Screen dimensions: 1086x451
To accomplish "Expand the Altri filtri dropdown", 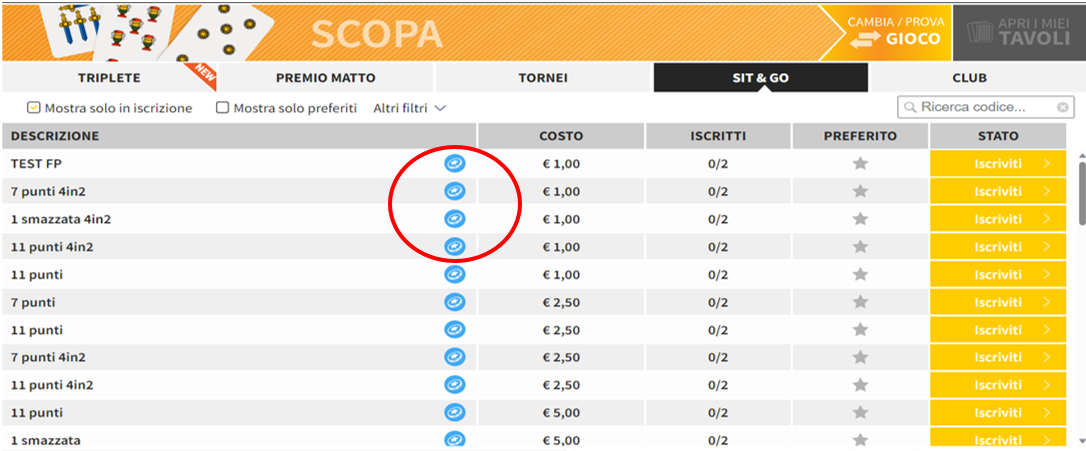I will point(409,107).
